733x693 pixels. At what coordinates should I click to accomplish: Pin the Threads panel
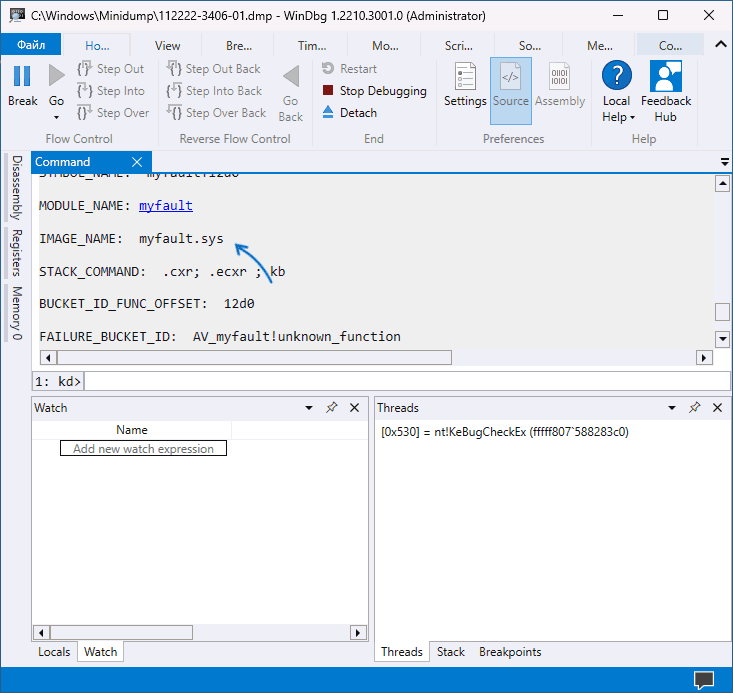(x=695, y=407)
